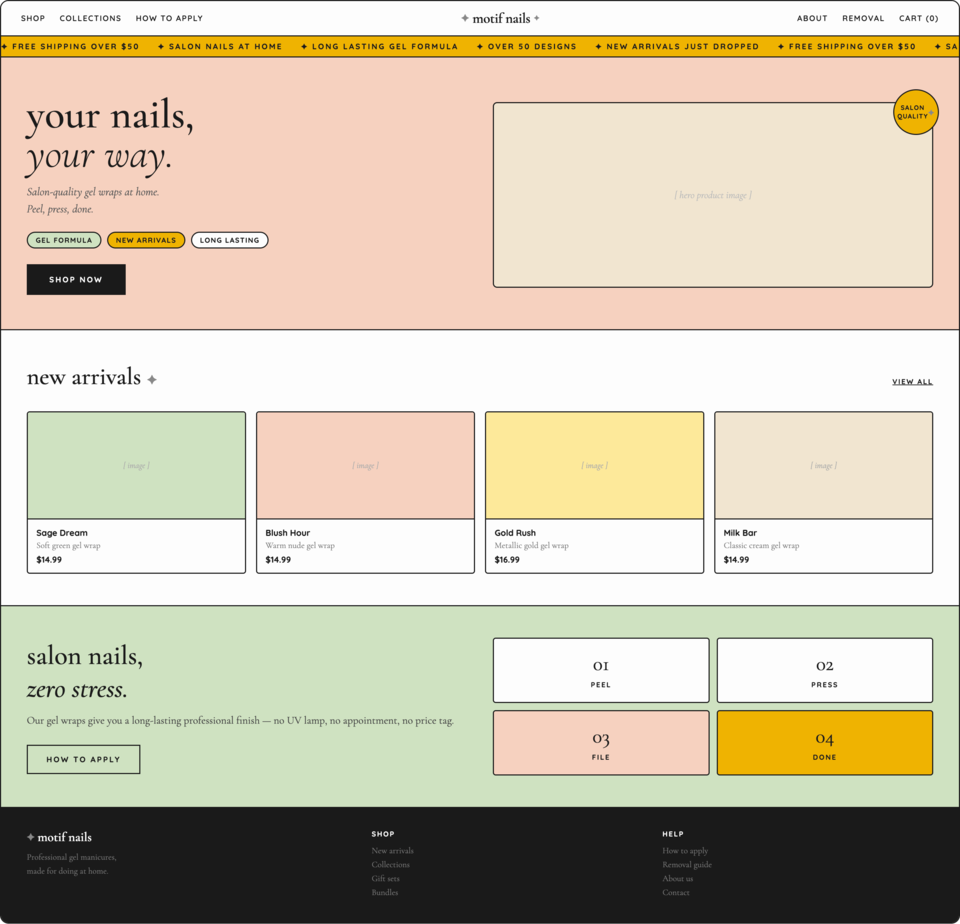Viewport: 960px width, 924px height.
Task: Open Removal guide footer link
Action: [687, 865]
